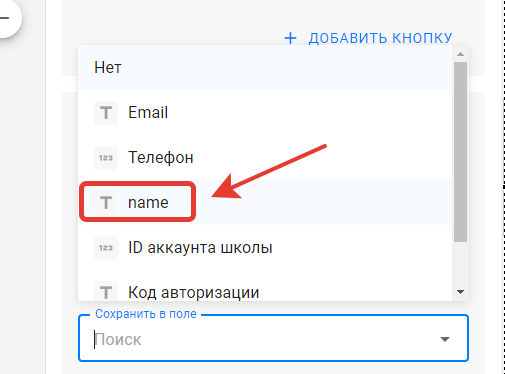Click the T icon beside Код авторизации
Viewport: 505px width, 374px height.
pyautogui.click(x=106, y=291)
